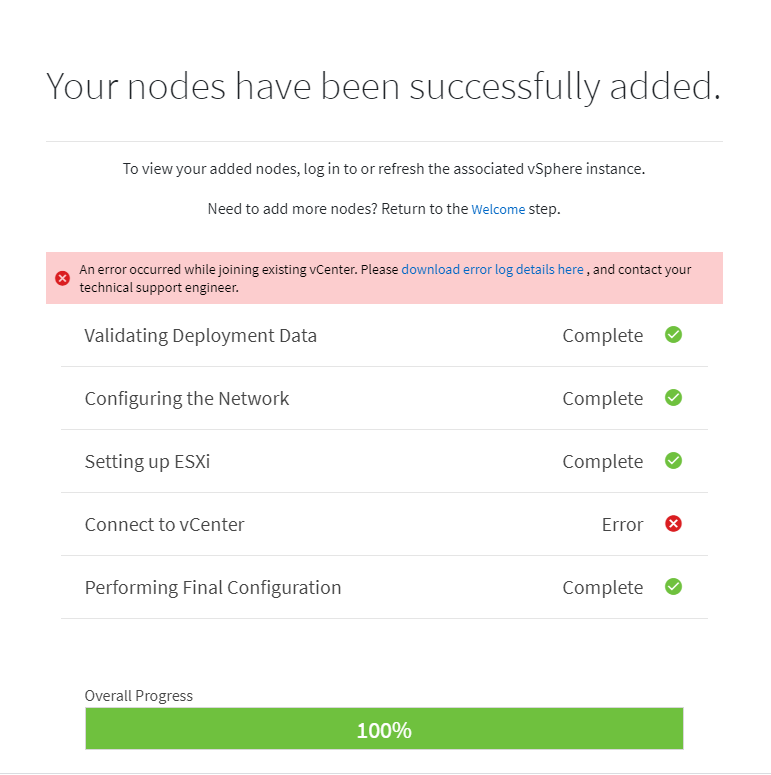Click the 100% label in the progress bar
Viewport: 771px width, 775px height.
pyautogui.click(x=384, y=730)
